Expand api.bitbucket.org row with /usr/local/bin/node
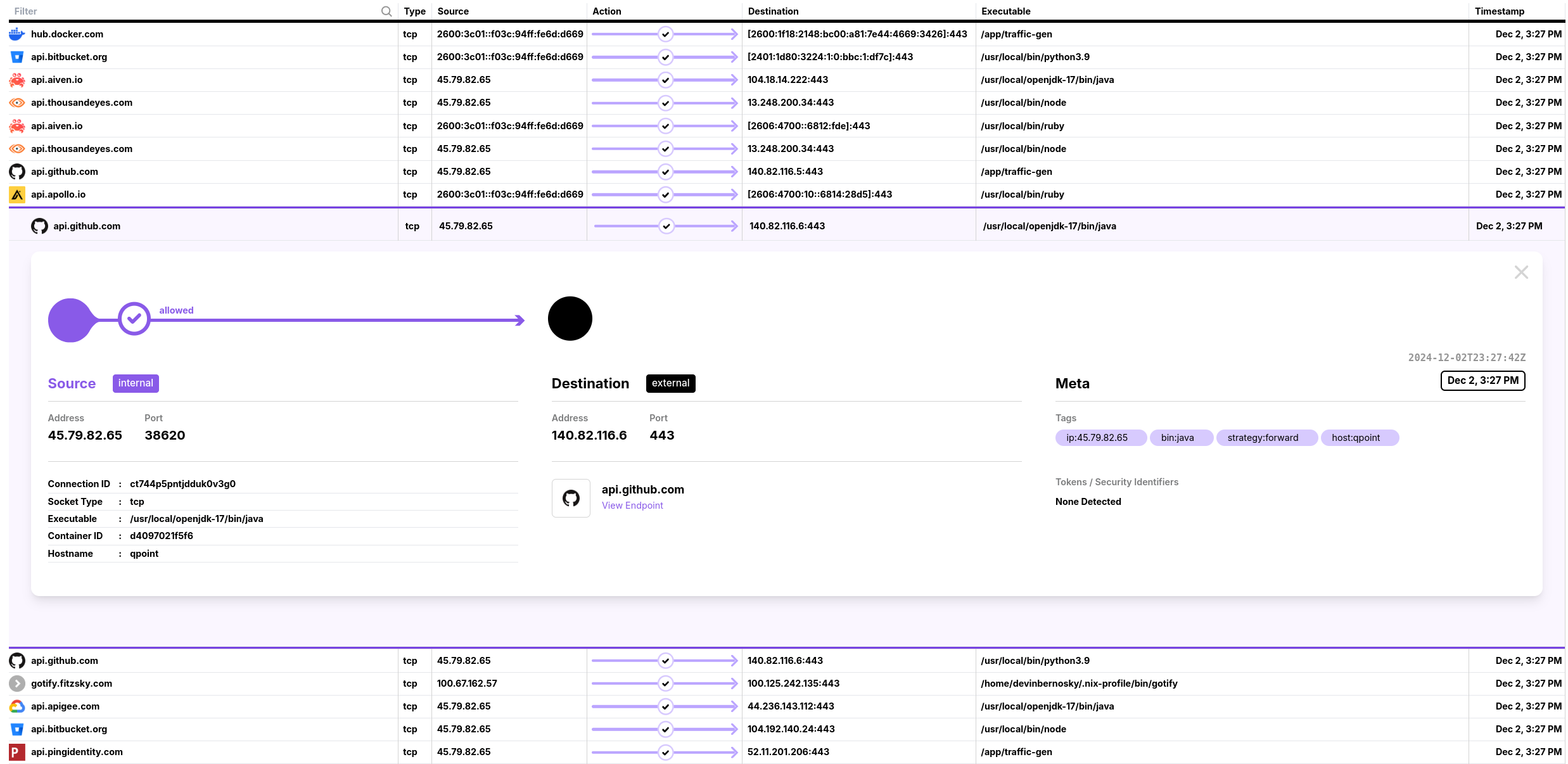Image resolution: width=1568 pixels, height=764 pixels. pyautogui.click(x=786, y=729)
